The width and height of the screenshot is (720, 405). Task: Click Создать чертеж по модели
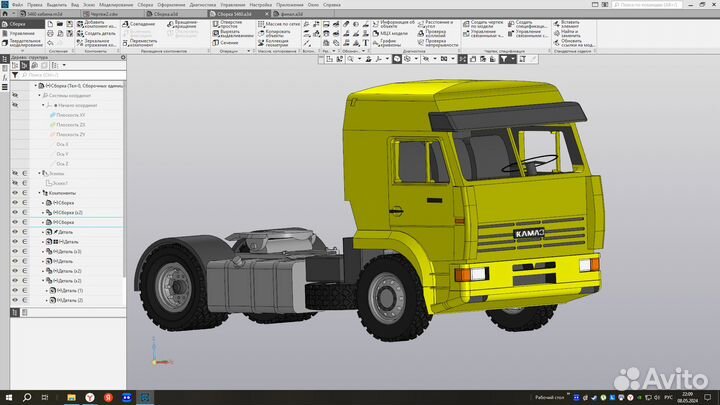click(x=483, y=24)
